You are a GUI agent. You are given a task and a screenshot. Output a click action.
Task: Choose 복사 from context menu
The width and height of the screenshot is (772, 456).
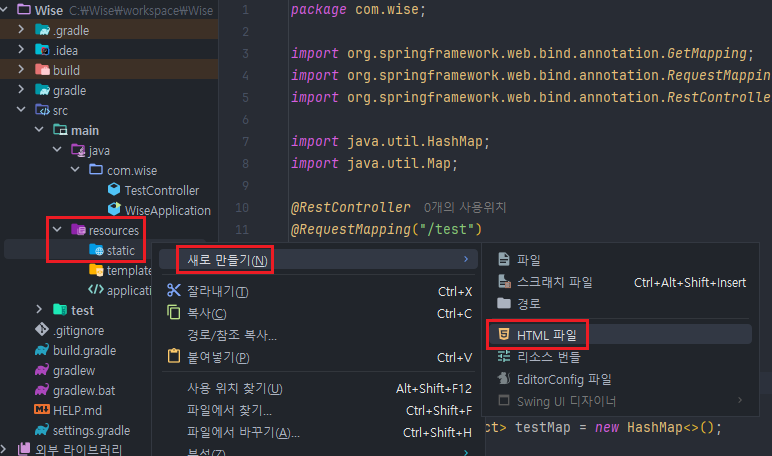click(318, 313)
